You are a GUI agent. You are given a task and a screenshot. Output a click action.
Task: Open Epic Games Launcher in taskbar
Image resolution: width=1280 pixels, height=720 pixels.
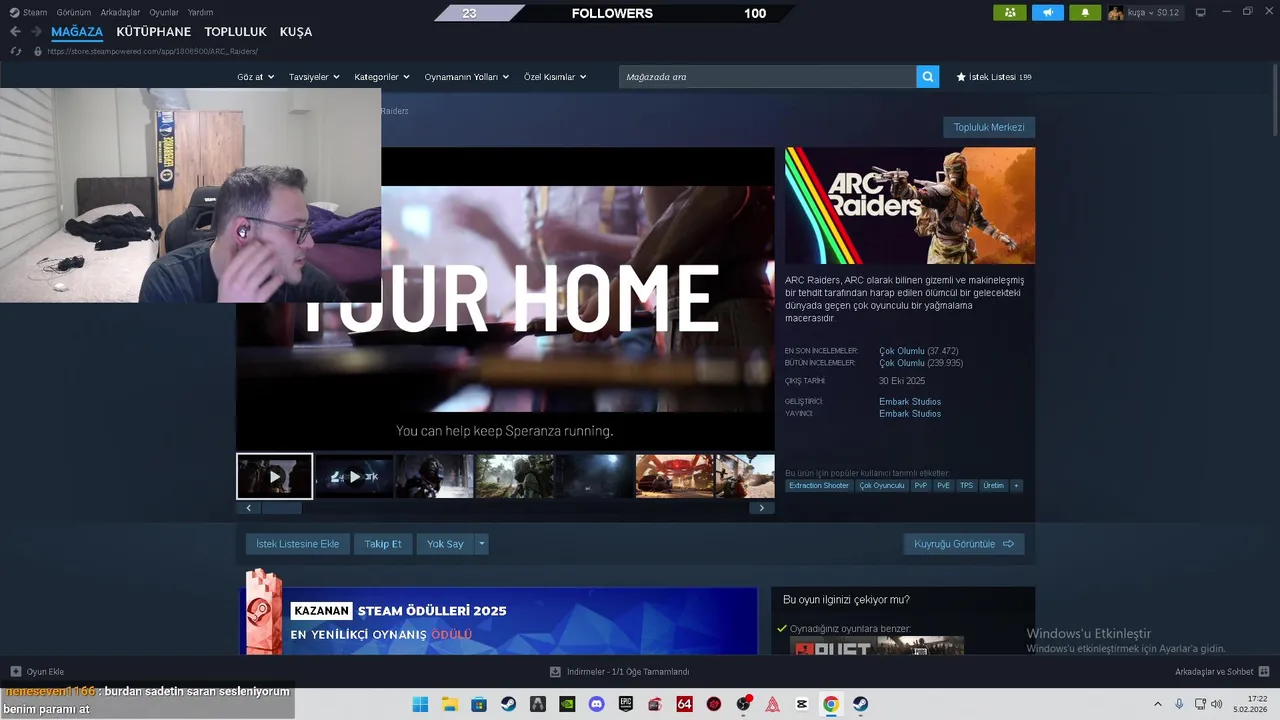point(626,704)
